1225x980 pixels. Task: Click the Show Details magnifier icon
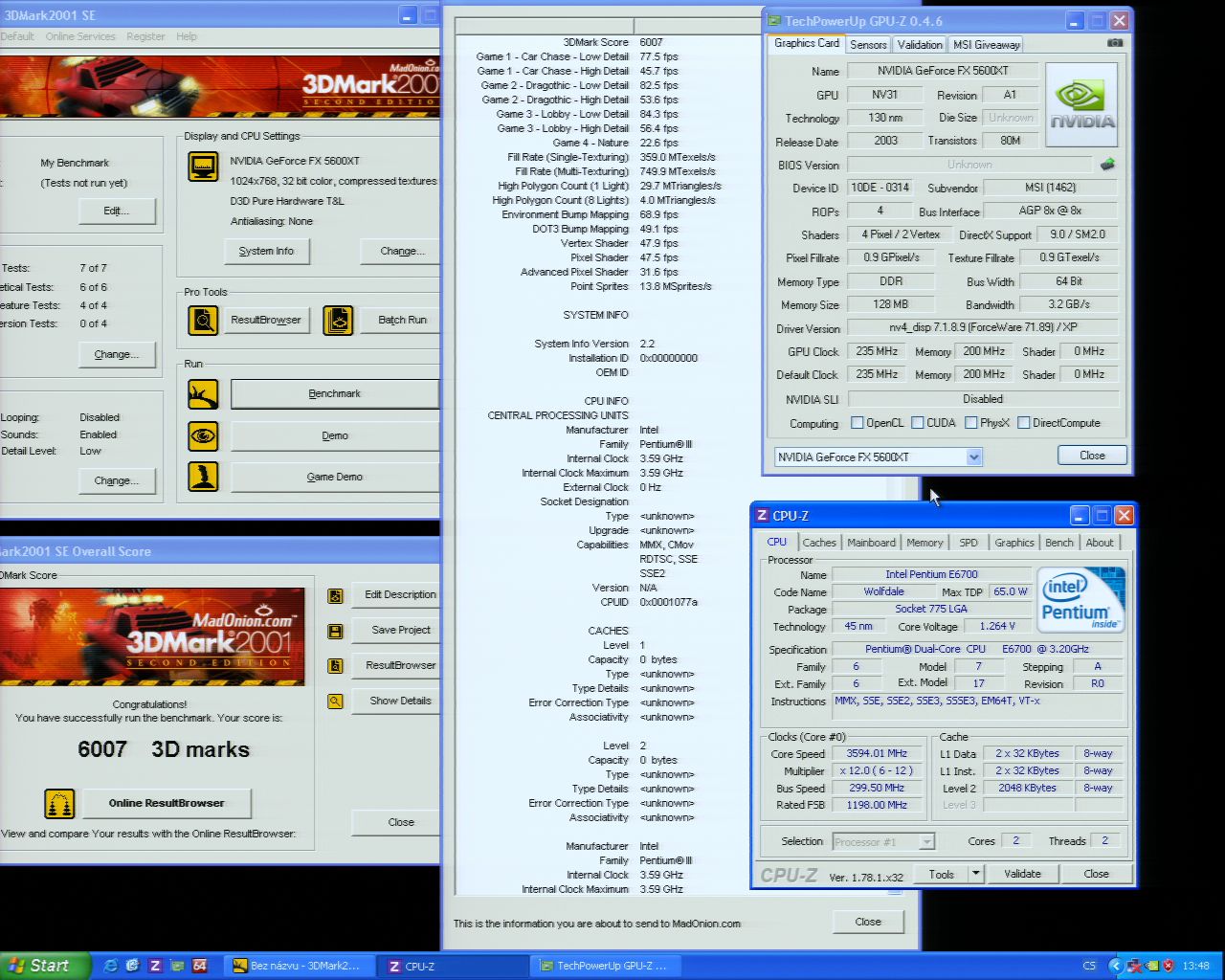click(x=335, y=702)
